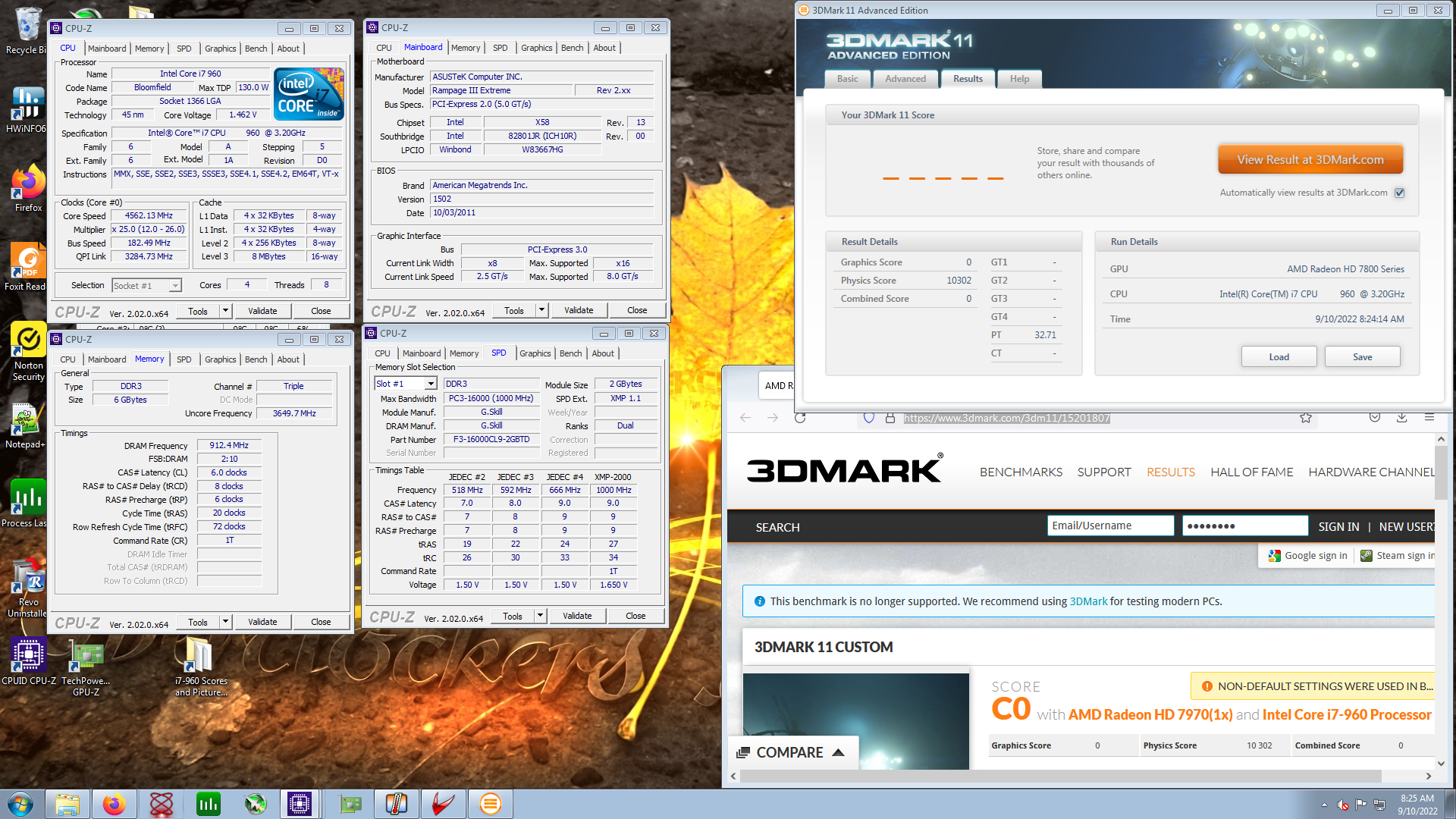
Task: Expand Tools dropdown arrow in SPD window
Action: (540, 616)
